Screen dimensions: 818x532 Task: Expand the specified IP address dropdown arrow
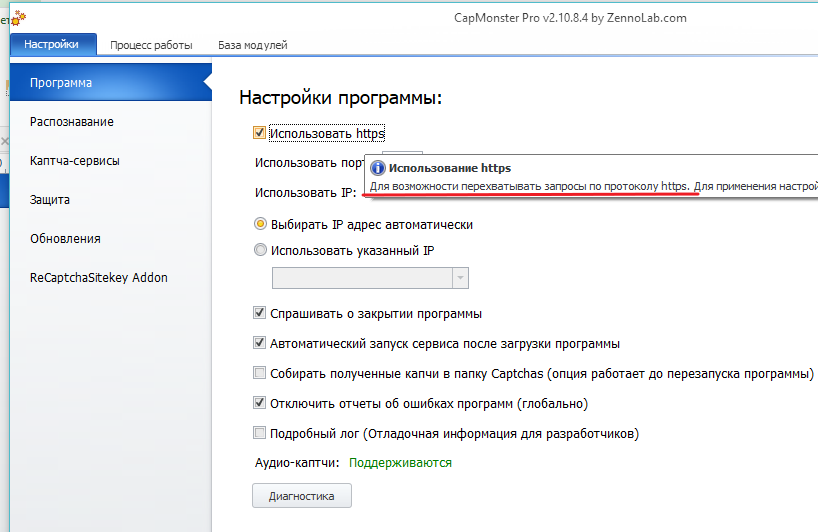click(460, 278)
